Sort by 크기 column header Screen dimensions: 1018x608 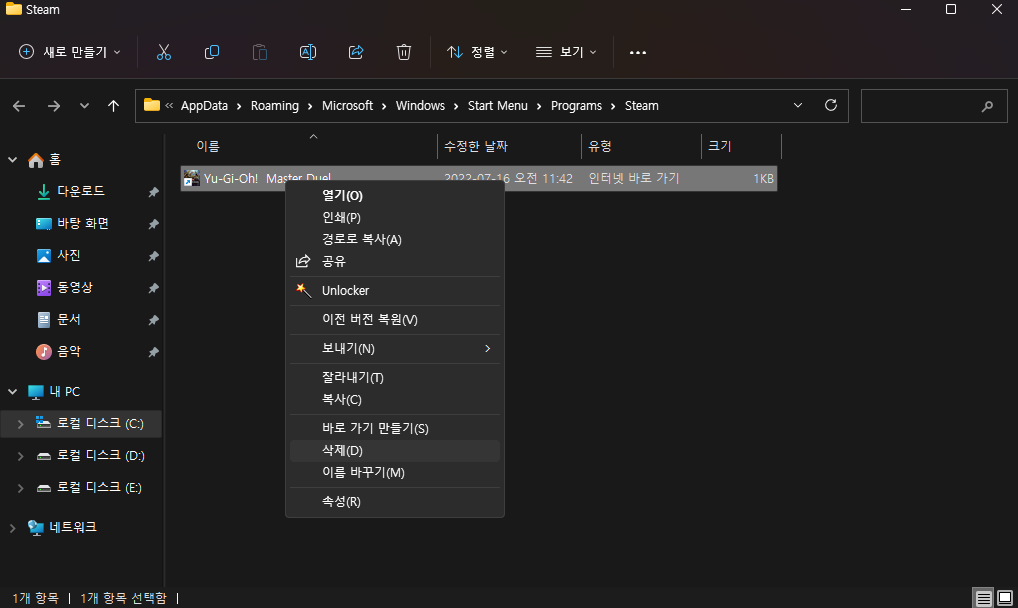pos(741,146)
